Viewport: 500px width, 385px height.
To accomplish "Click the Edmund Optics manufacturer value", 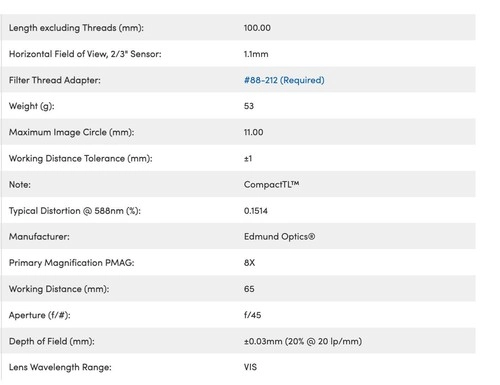I will coord(279,237).
